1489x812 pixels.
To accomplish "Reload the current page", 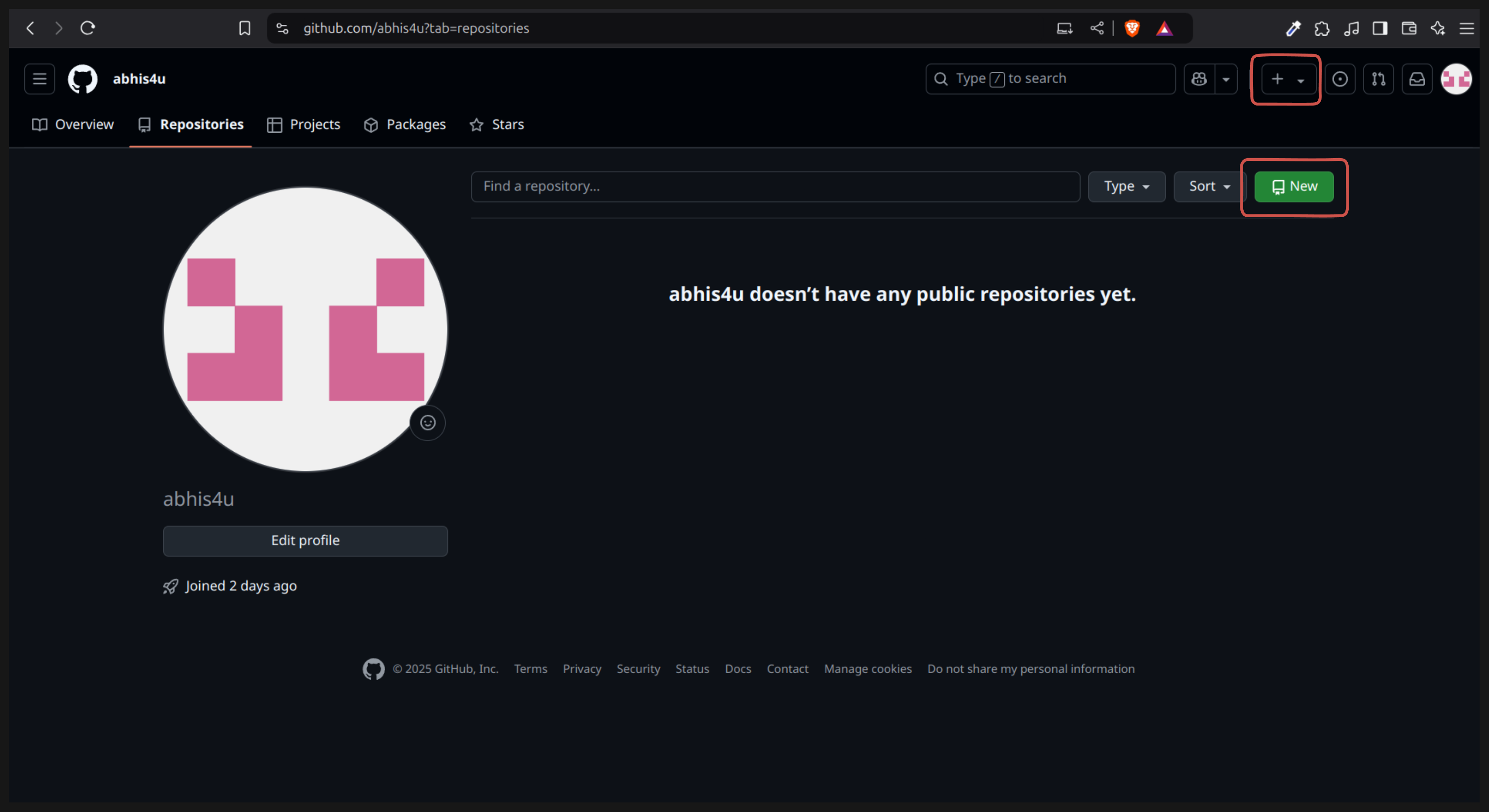I will pos(87,28).
